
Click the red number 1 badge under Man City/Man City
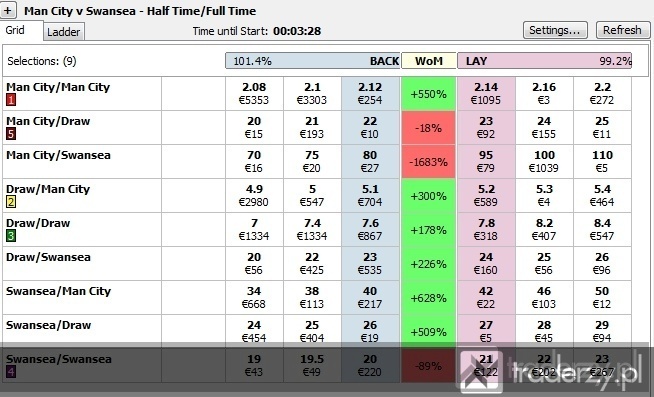pyautogui.click(x=11, y=100)
